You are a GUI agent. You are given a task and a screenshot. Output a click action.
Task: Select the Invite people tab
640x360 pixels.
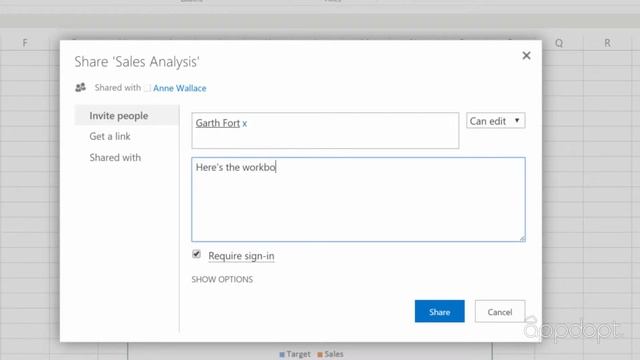(x=127, y=116)
